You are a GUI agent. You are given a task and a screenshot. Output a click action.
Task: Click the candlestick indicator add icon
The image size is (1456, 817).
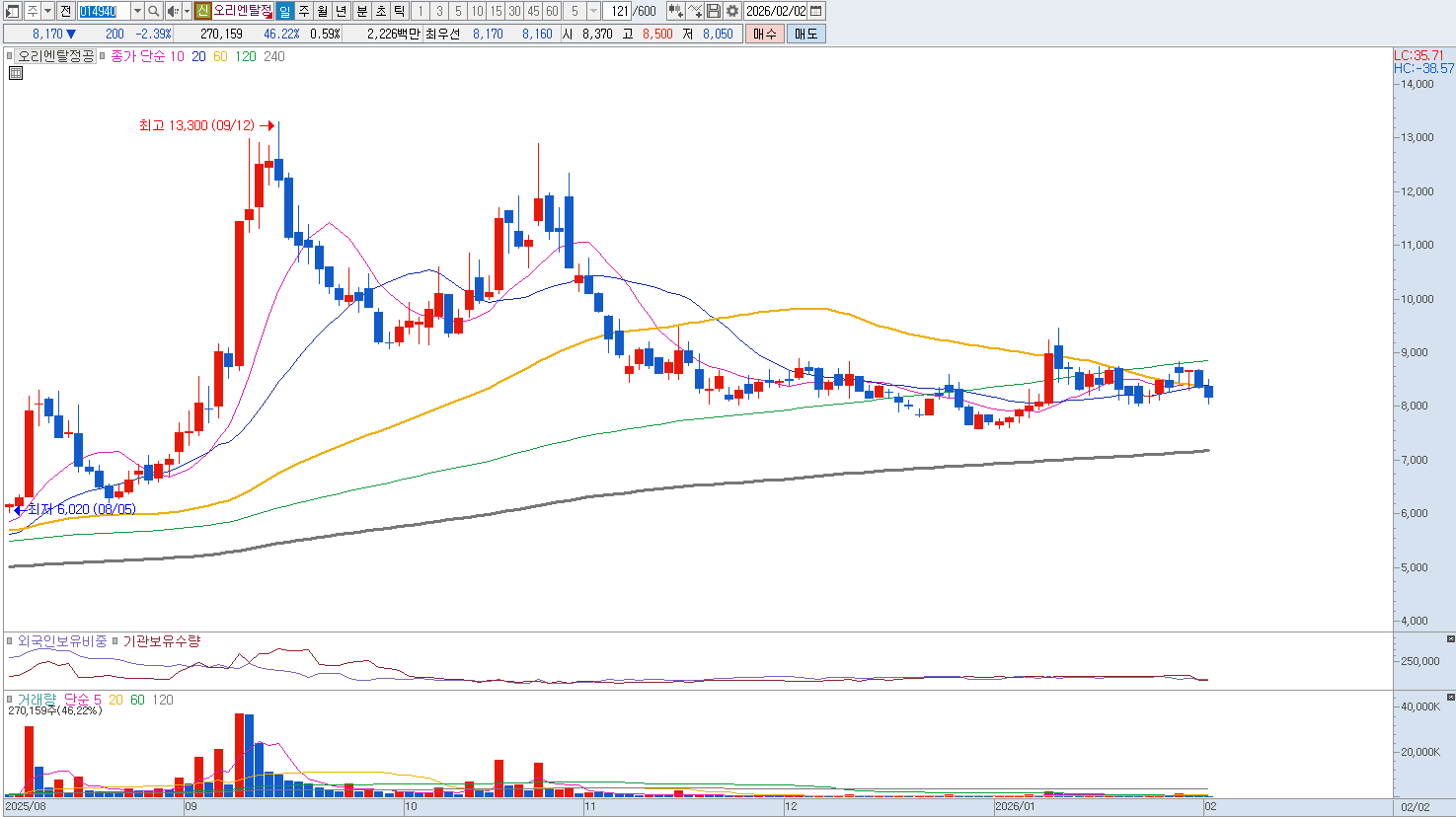(x=675, y=11)
